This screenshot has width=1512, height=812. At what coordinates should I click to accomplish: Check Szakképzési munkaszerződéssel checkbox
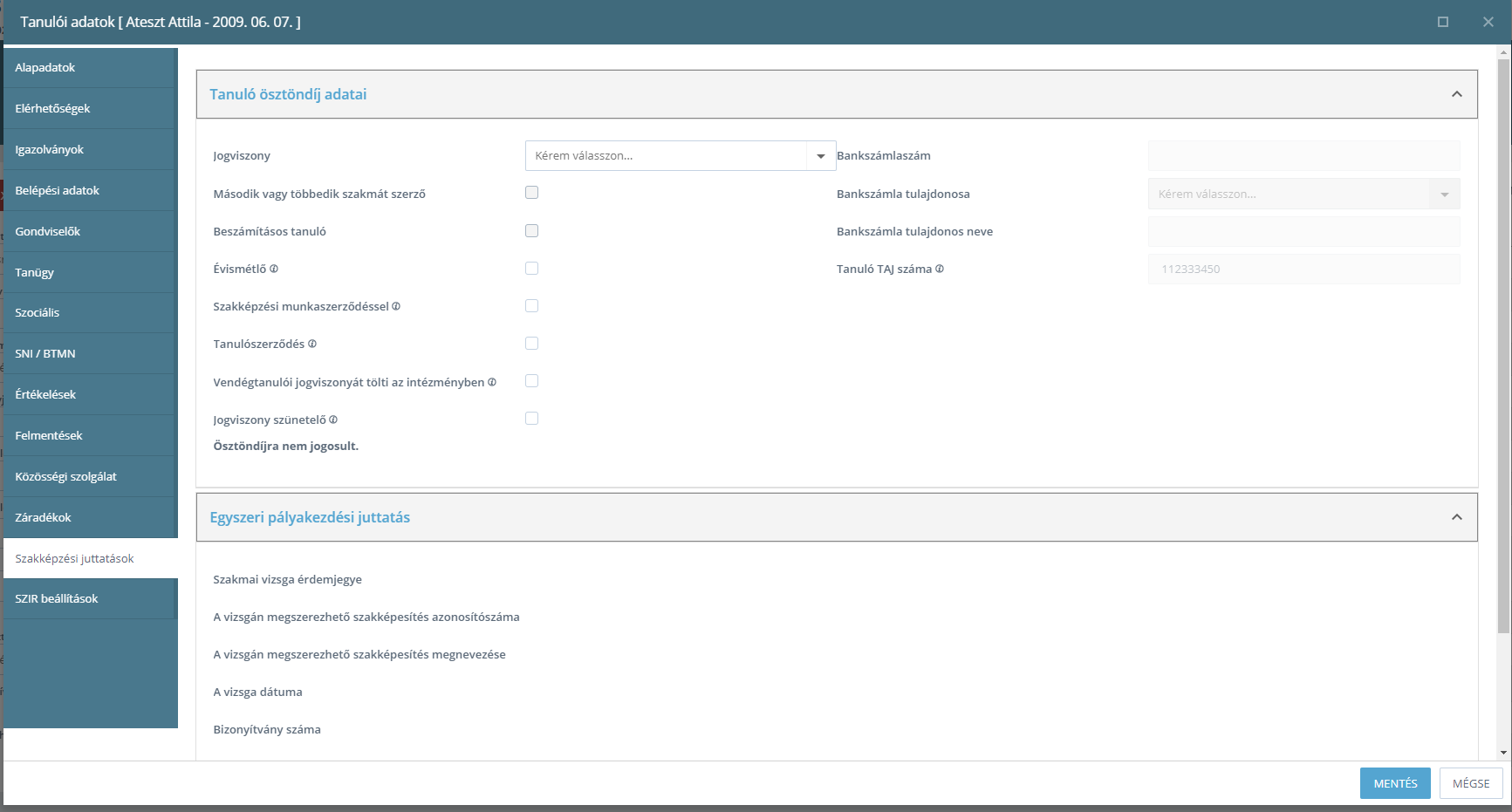(531, 305)
